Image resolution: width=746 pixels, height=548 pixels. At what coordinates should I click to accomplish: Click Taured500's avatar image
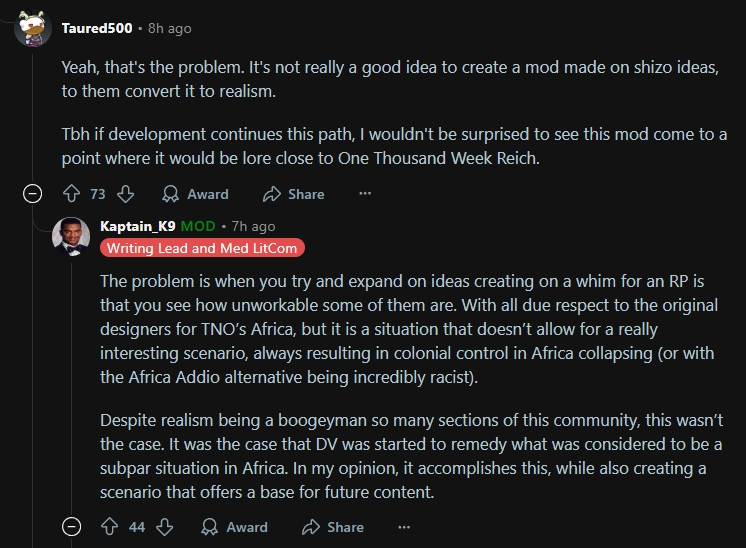pyautogui.click(x=33, y=28)
